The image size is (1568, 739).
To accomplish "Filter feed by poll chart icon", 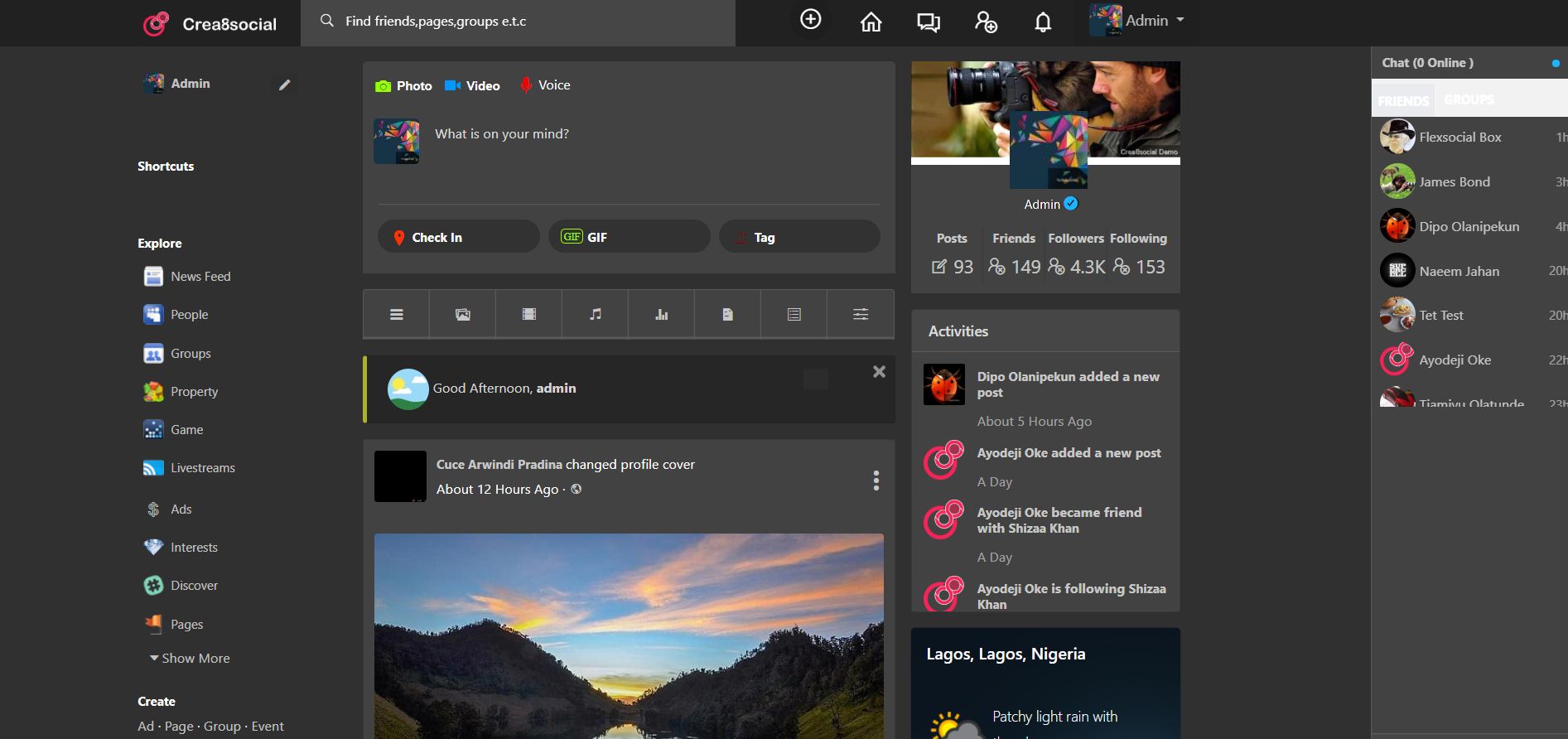I will (x=661, y=314).
